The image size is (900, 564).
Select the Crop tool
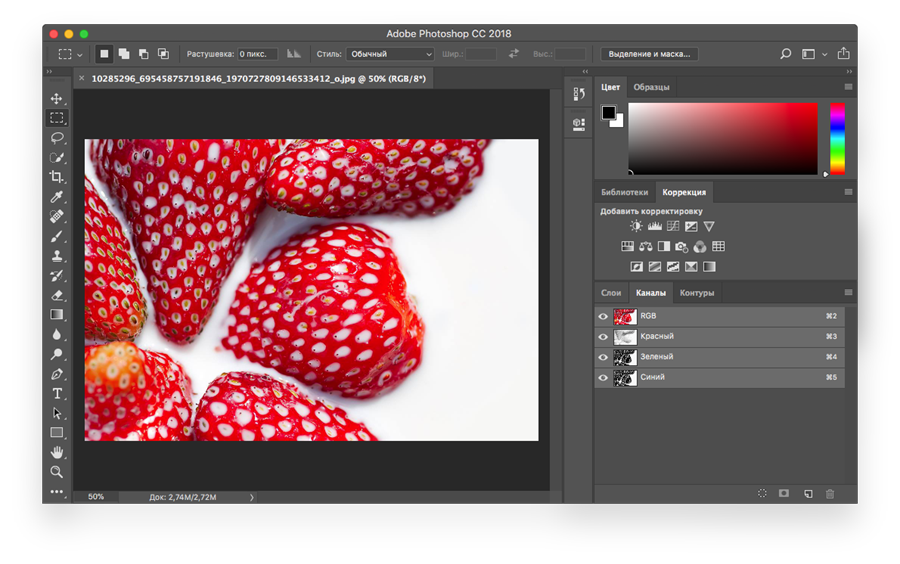coord(57,177)
